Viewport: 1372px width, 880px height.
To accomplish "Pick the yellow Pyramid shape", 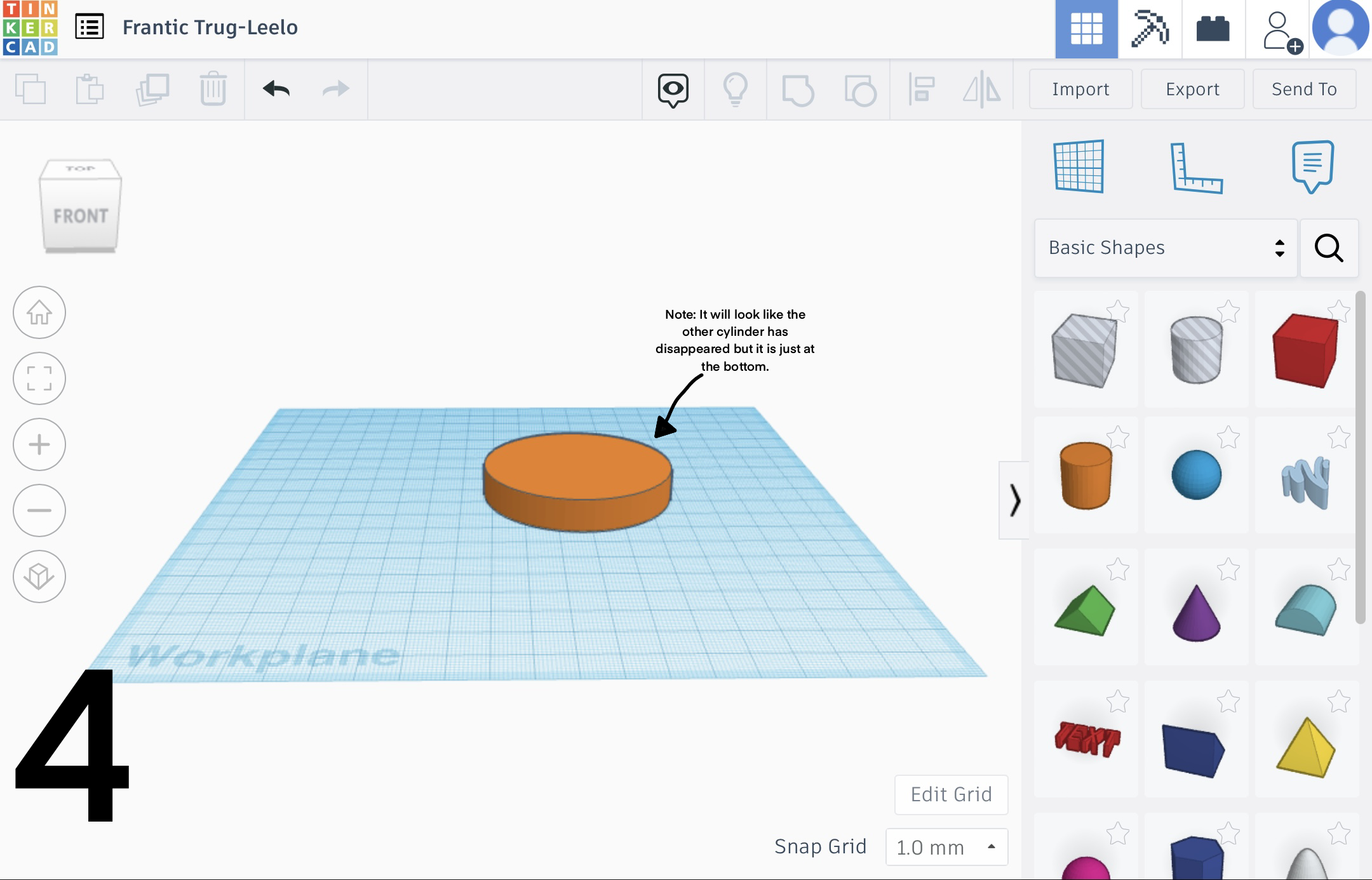I will (x=1306, y=748).
